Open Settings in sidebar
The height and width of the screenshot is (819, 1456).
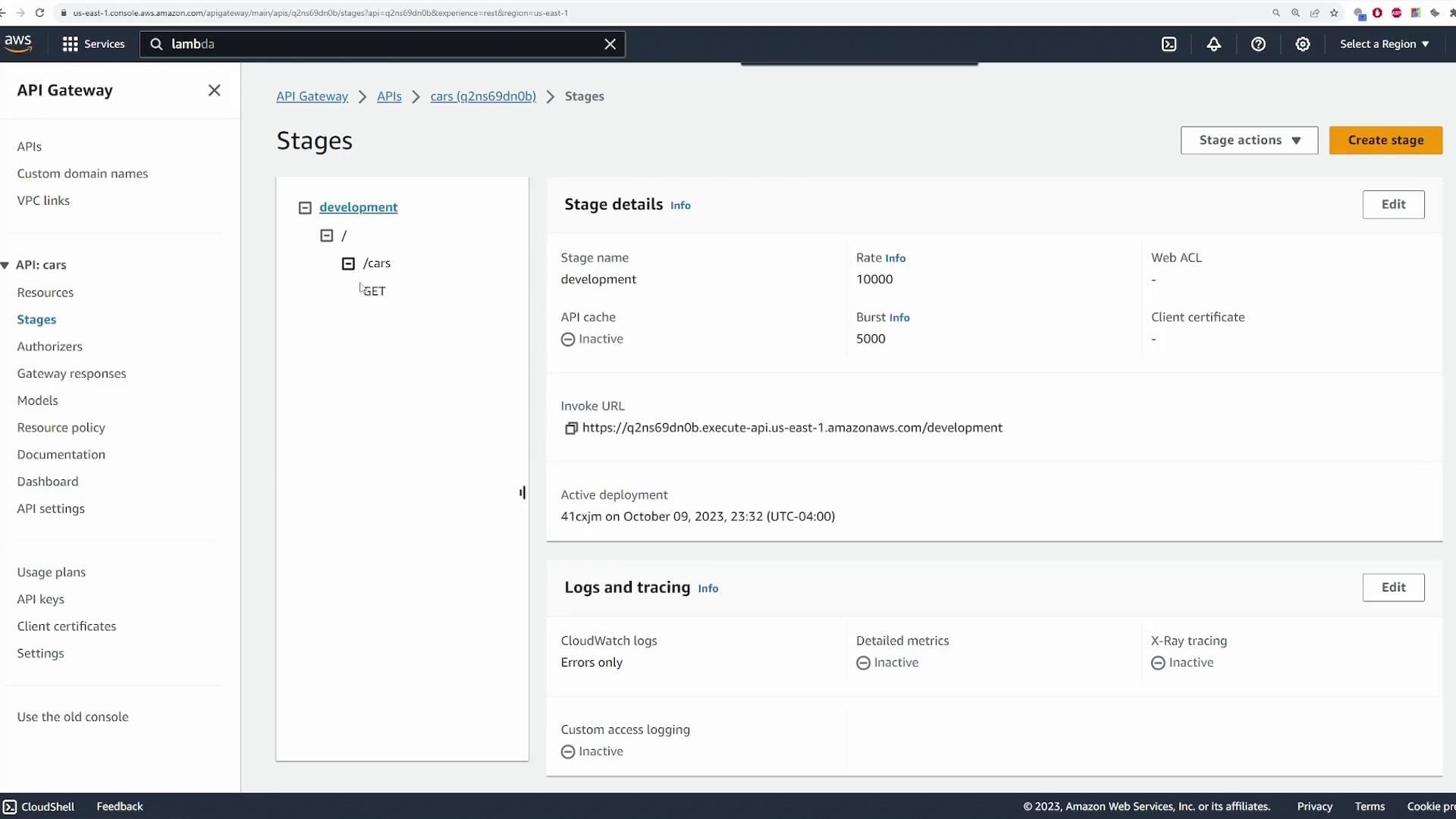coord(41,654)
